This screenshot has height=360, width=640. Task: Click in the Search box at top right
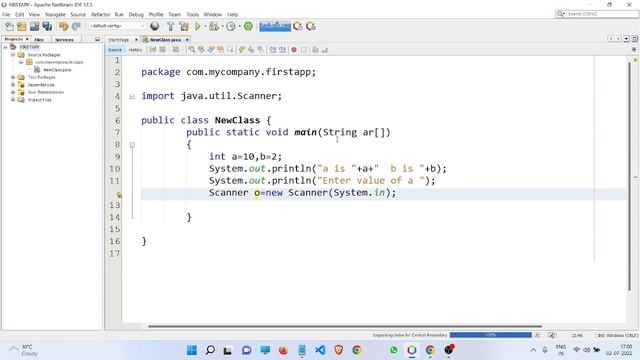pos(597,14)
